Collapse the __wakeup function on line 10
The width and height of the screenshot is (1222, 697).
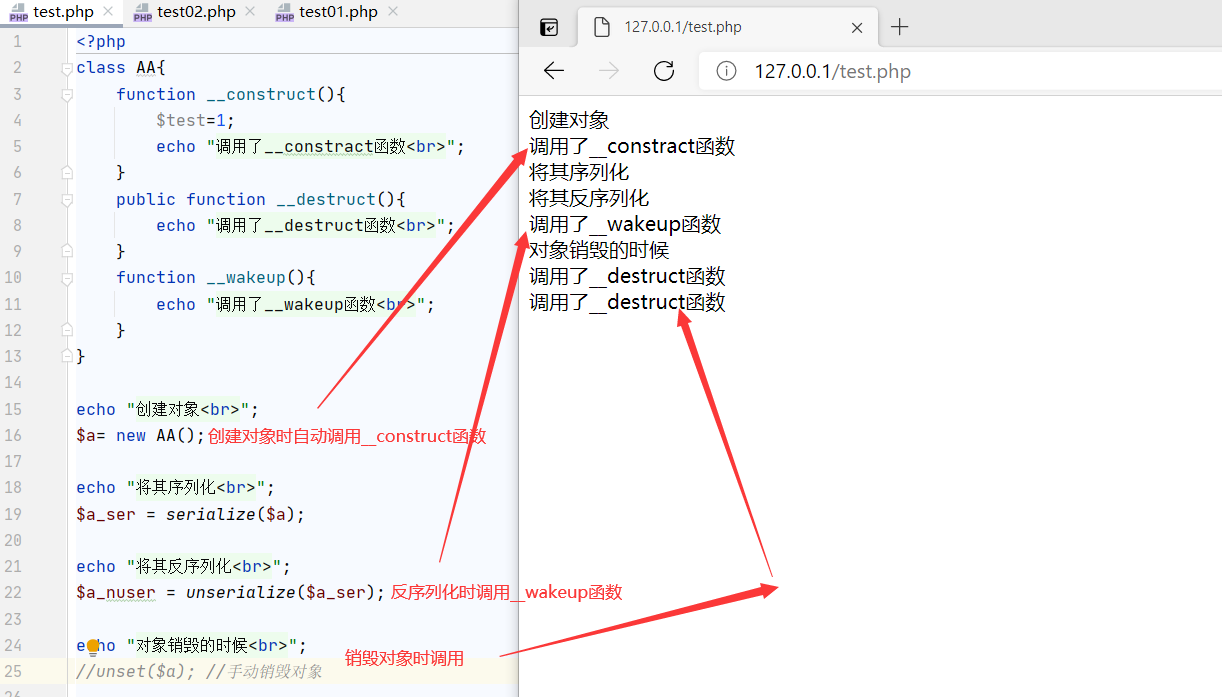(67, 277)
